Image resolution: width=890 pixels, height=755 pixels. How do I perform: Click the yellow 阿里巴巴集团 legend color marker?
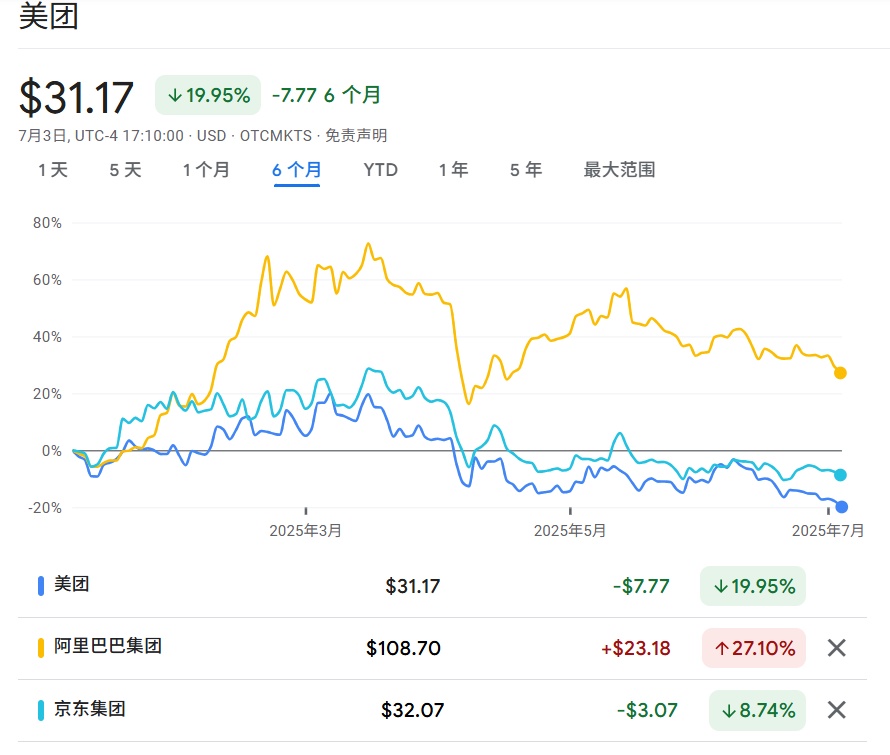pyautogui.click(x=41, y=648)
